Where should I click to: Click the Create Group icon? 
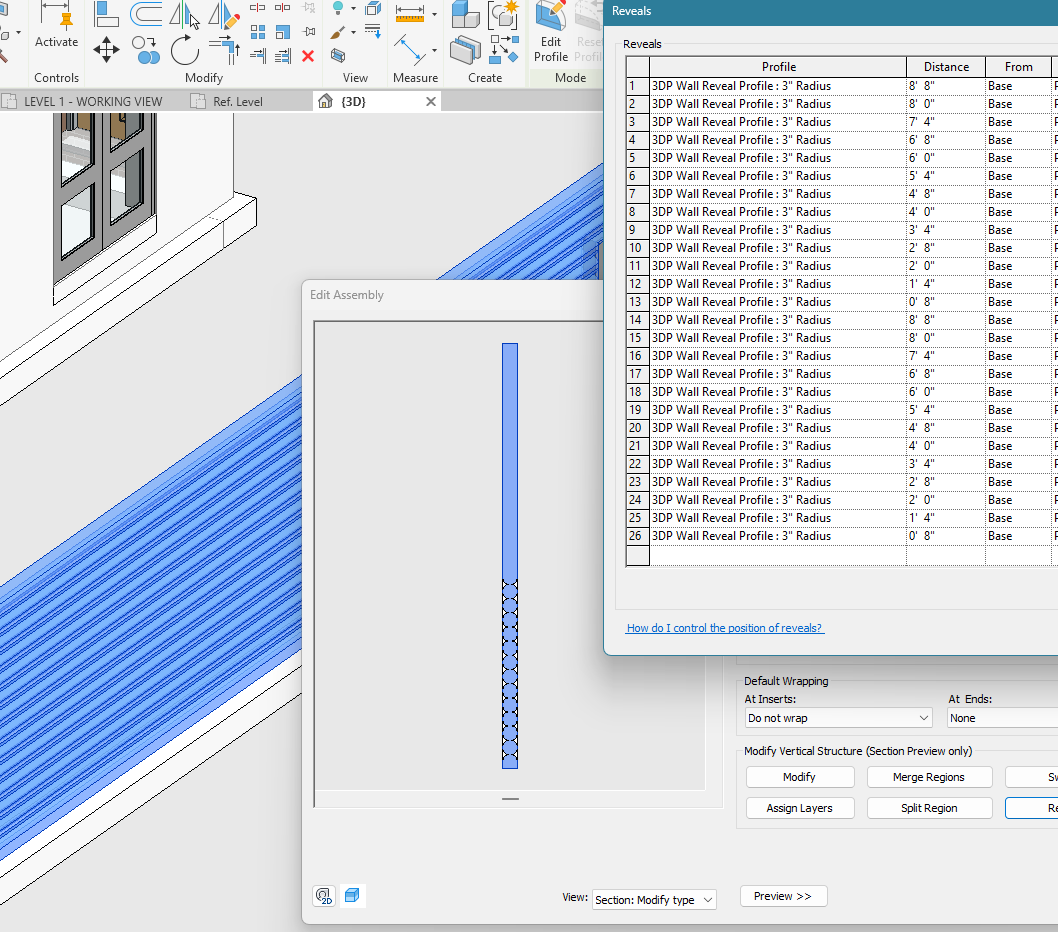pos(504,15)
